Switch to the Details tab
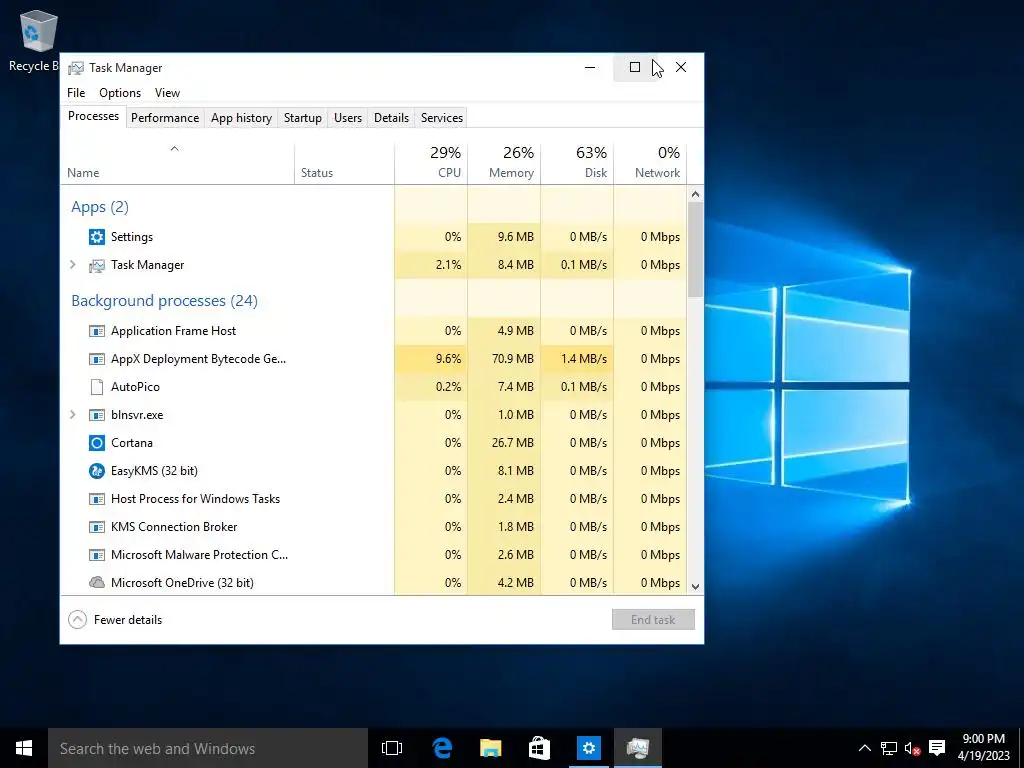Viewport: 1024px width, 768px height. 391,118
